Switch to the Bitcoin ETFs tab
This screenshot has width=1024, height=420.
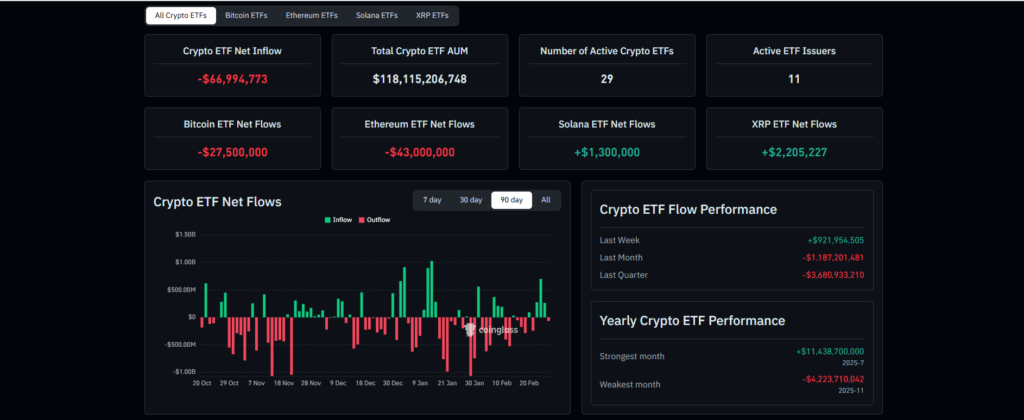(x=246, y=16)
